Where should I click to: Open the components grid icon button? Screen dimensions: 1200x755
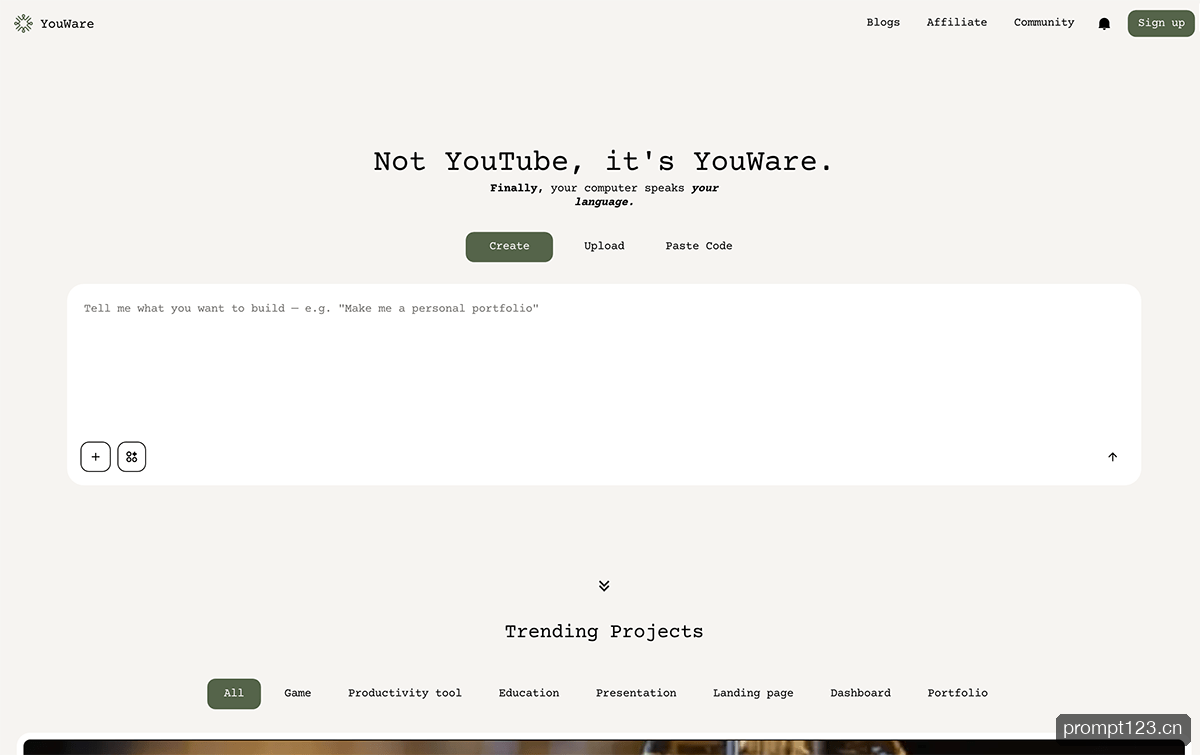pyautogui.click(x=132, y=457)
